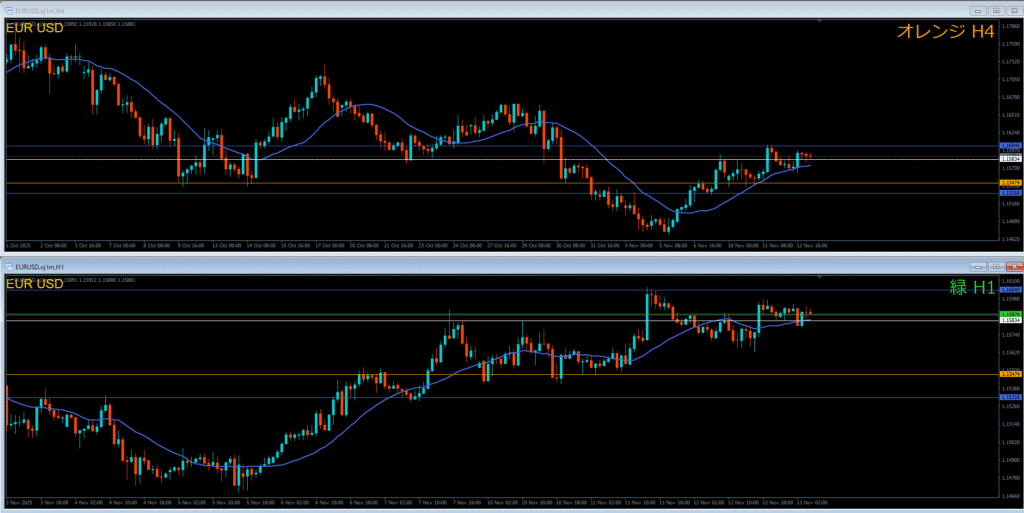Select the 緑 H1 text label

click(x=972, y=288)
